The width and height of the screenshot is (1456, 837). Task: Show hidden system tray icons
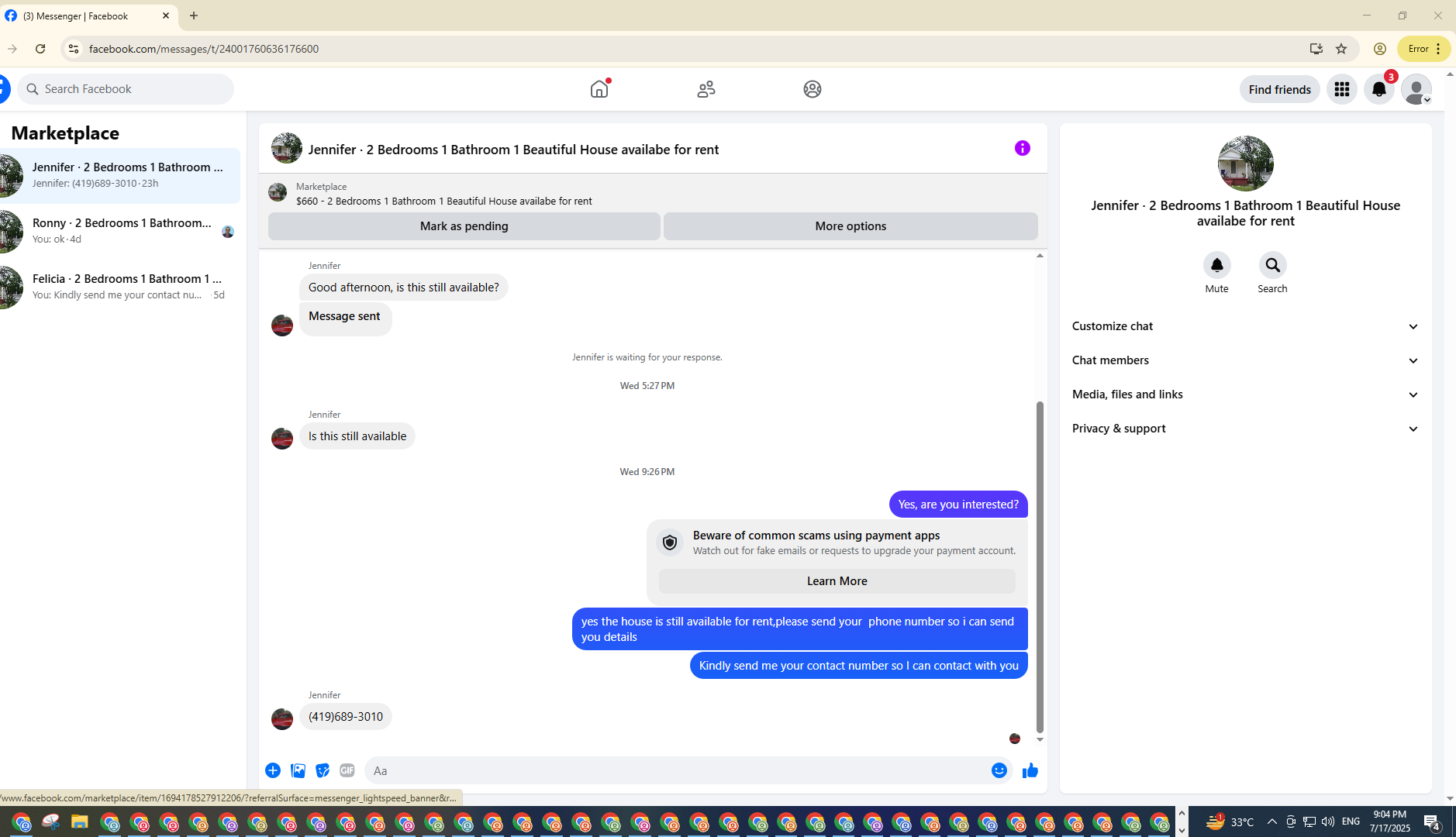pyautogui.click(x=1271, y=821)
